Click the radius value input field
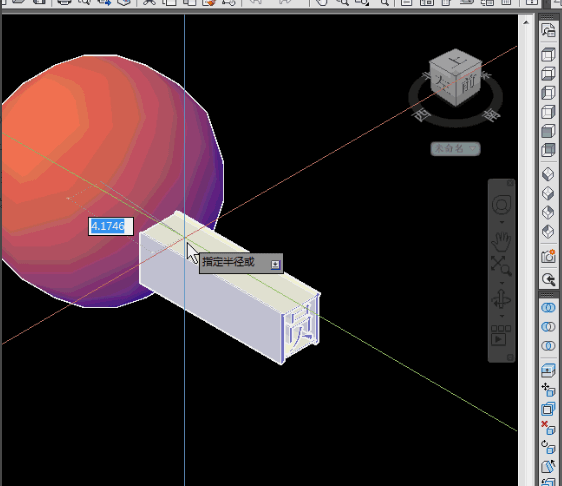 point(111,227)
